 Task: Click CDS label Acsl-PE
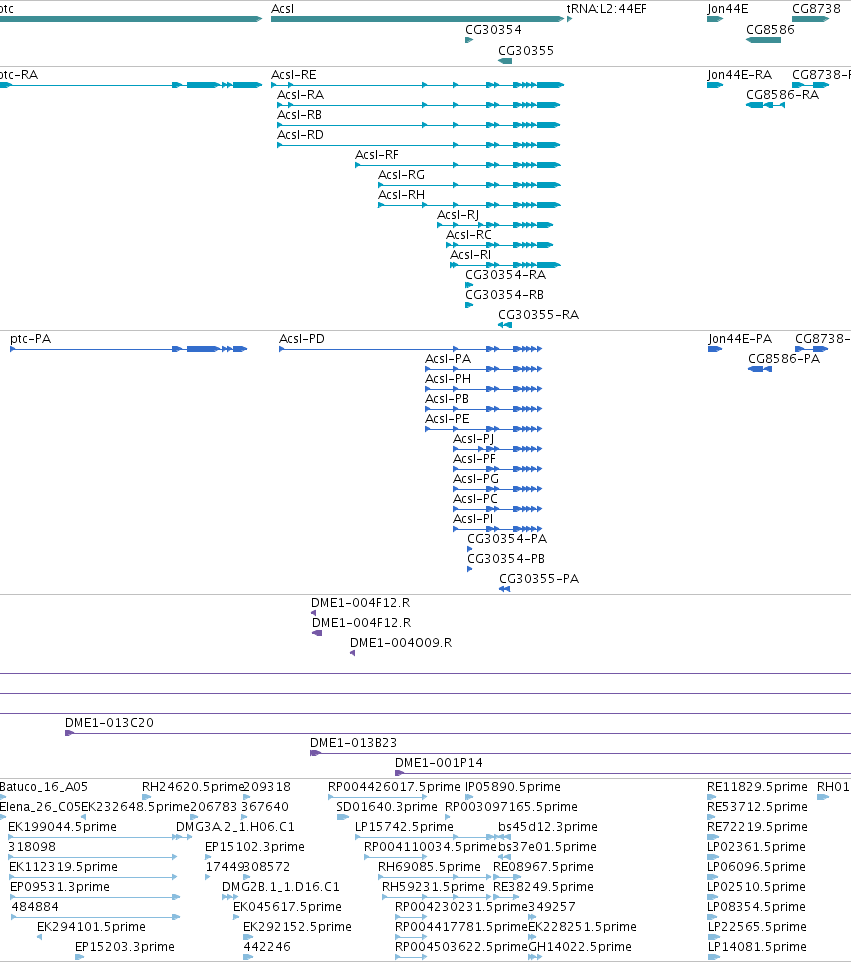pyautogui.click(x=447, y=418)
